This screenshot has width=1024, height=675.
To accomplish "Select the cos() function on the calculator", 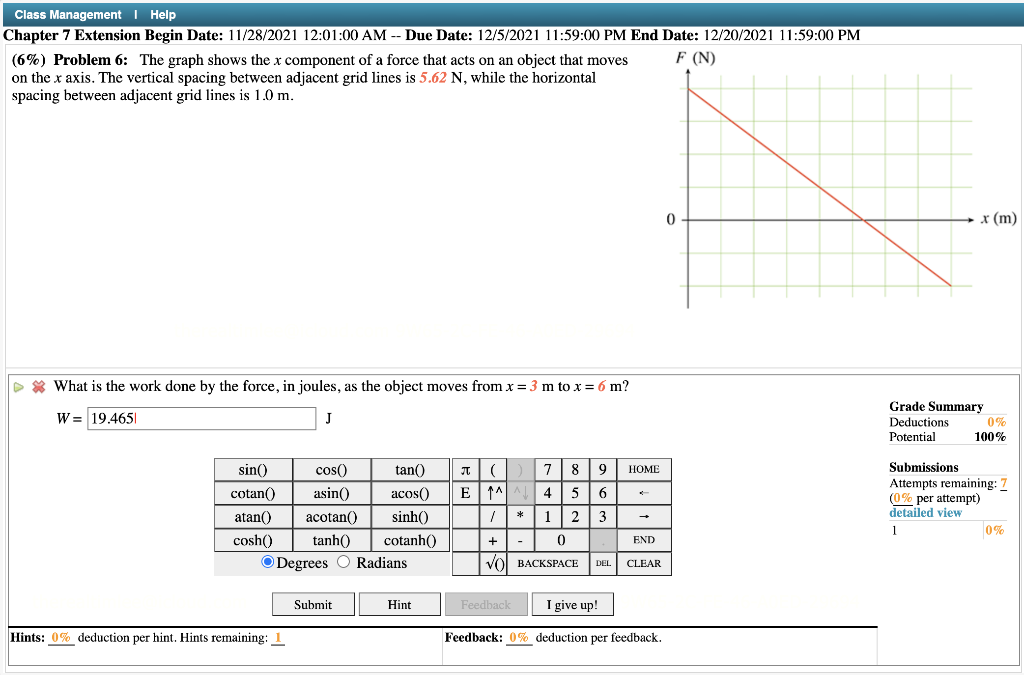I will coord(331,469).
